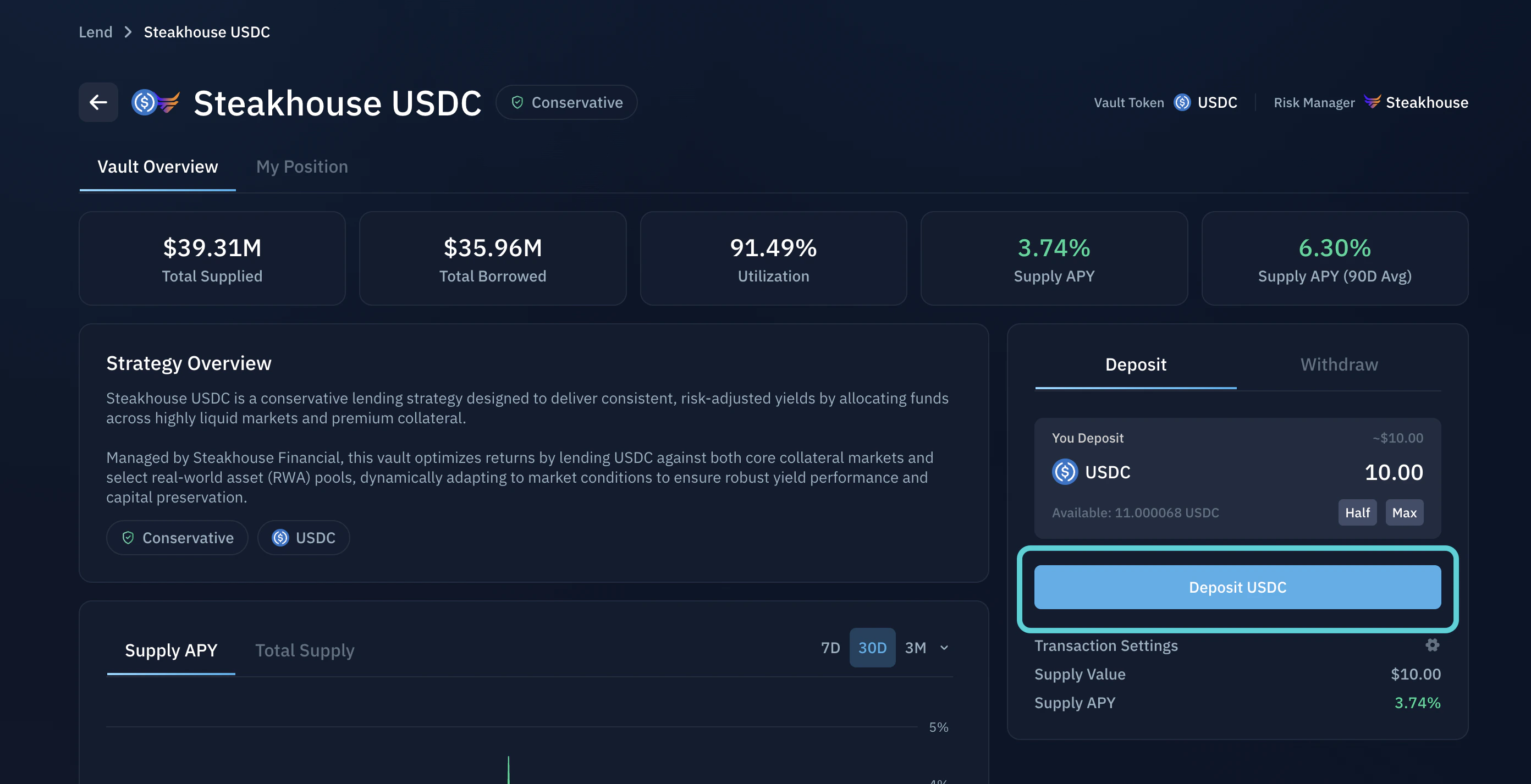The image size is (1531, 784).
Task: Click the Half amount button
Action: (1357, 512)
